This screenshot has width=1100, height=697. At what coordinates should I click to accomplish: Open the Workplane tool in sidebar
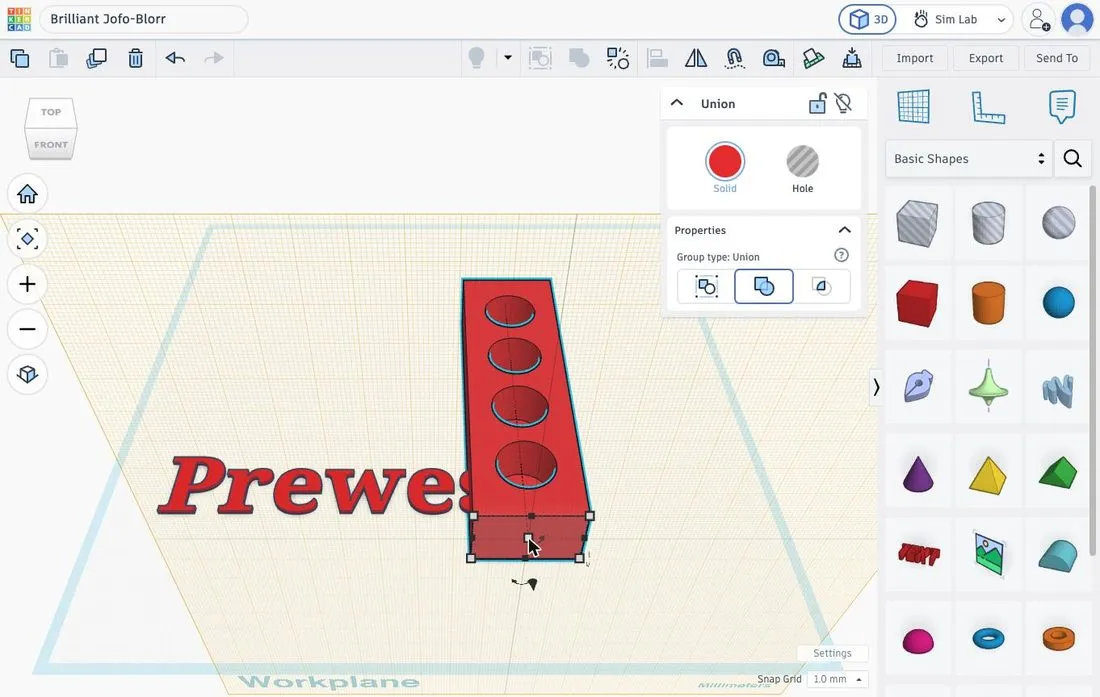pos(913,107)
